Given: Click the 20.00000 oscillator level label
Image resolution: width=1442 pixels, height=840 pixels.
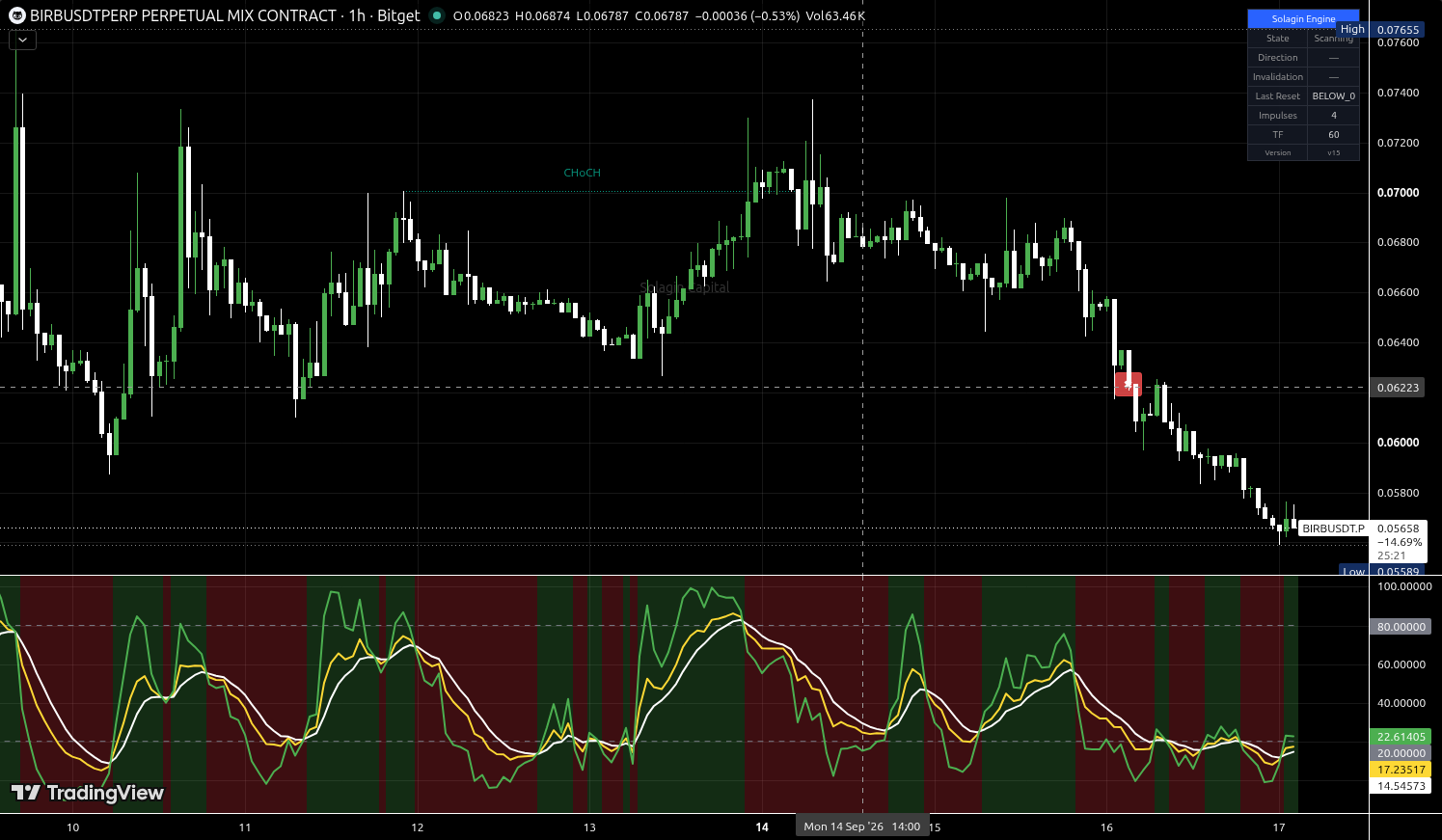Looking at the screenshot, I should point(1401,753).
